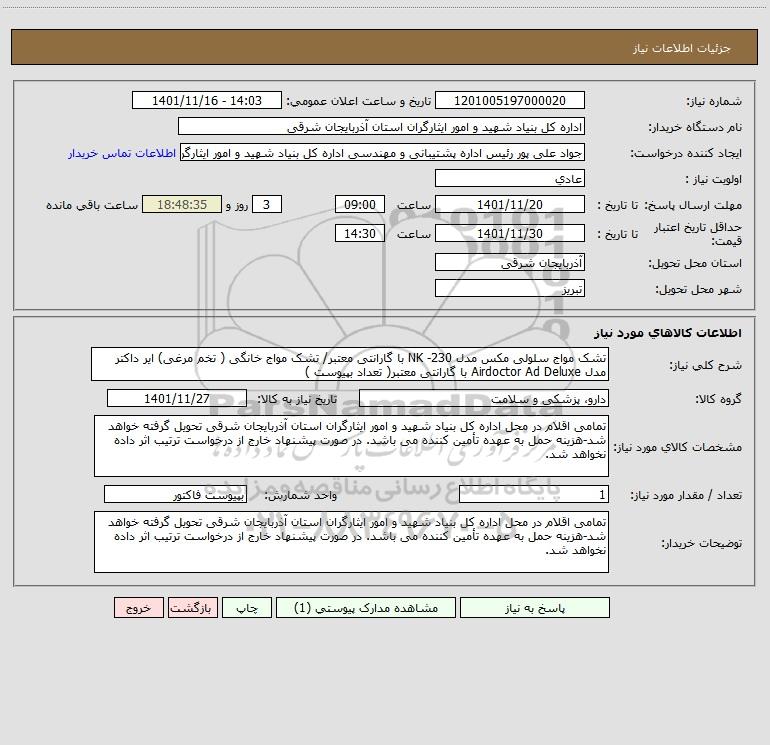Click the 'واحد شمارش:' label
Screen dimensions: 770x745
tap(301, 495)
